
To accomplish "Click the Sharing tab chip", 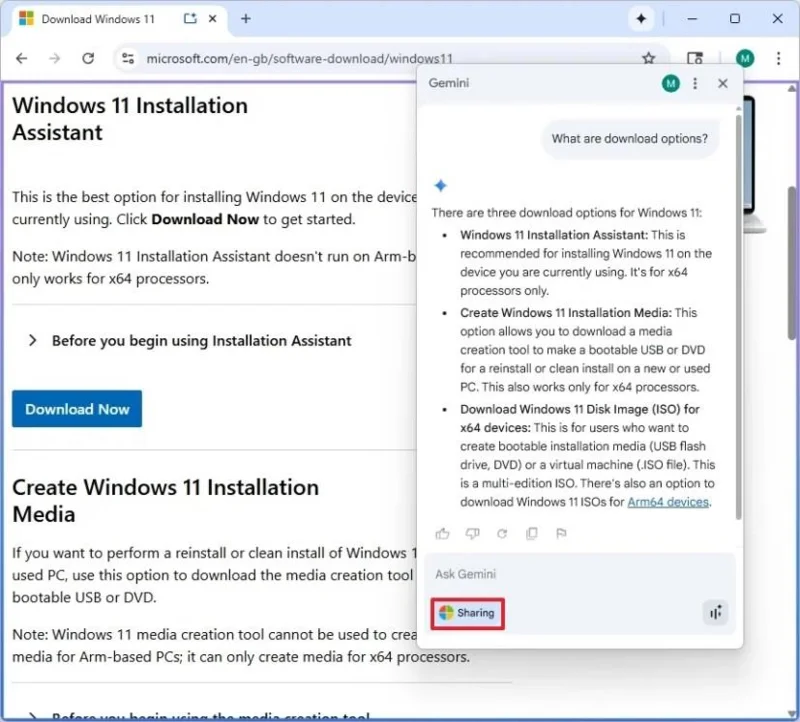I will pos(467,613).
